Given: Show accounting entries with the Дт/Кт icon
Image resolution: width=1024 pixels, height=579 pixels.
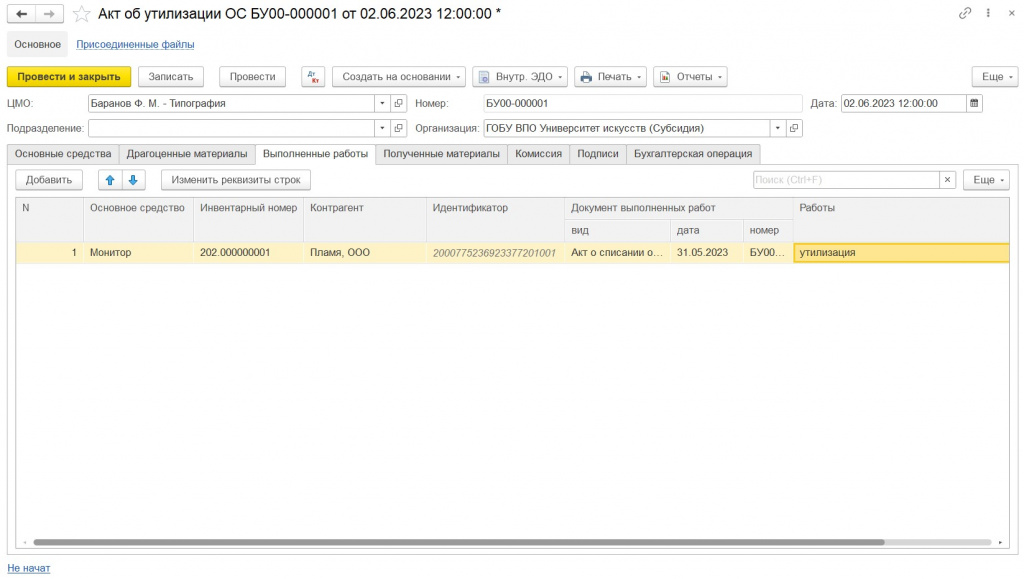Looking at the screenshot, I should [313, 76].
